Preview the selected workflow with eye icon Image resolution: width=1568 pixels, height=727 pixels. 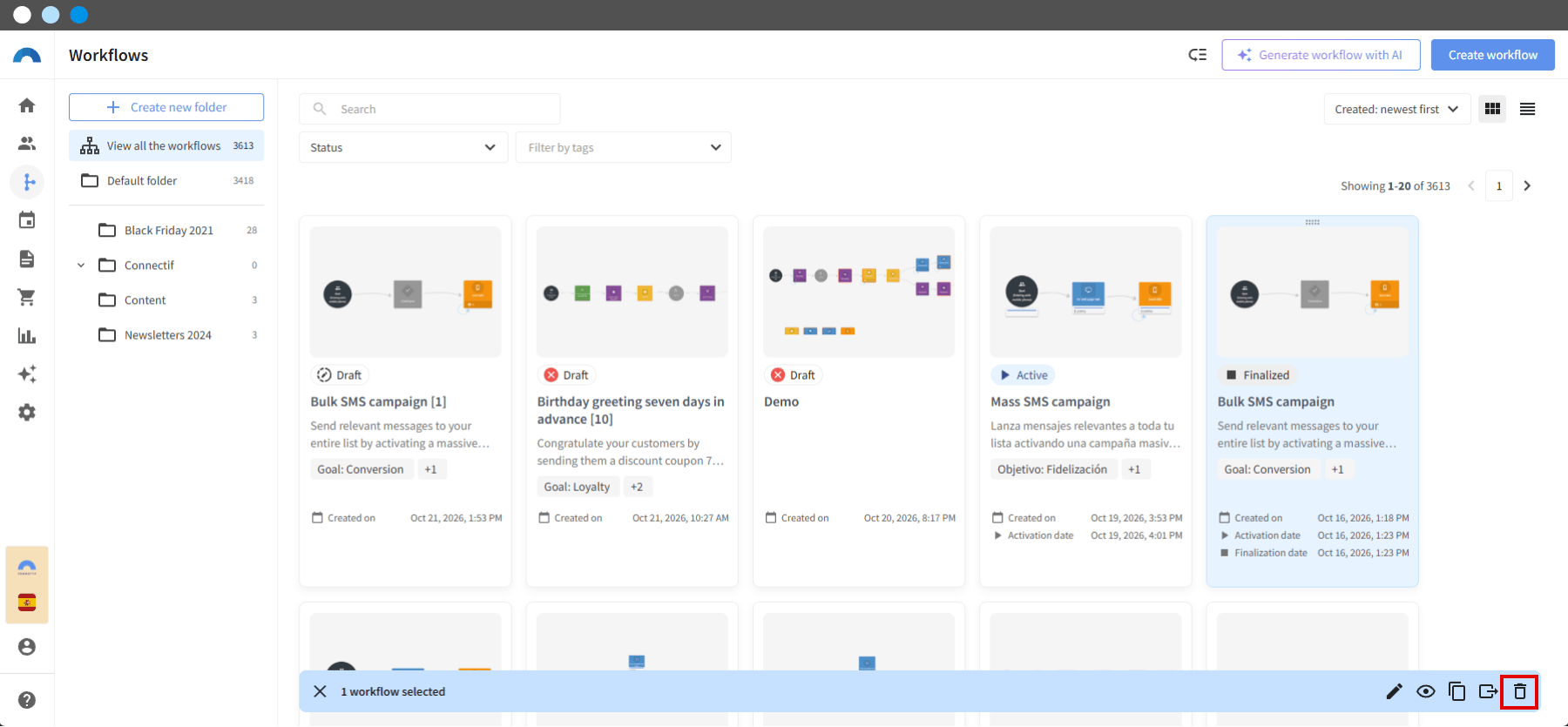pos(1426,691)
